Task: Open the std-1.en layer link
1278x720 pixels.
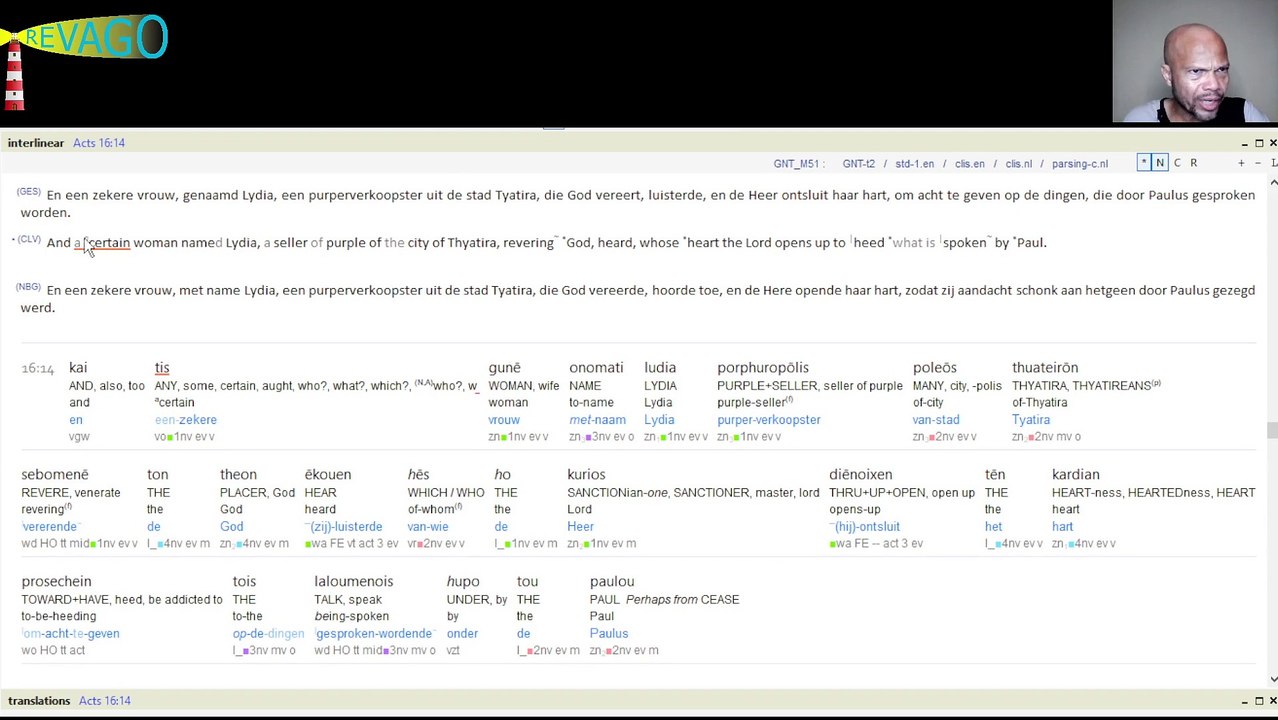Action: [x=914, y=164]
